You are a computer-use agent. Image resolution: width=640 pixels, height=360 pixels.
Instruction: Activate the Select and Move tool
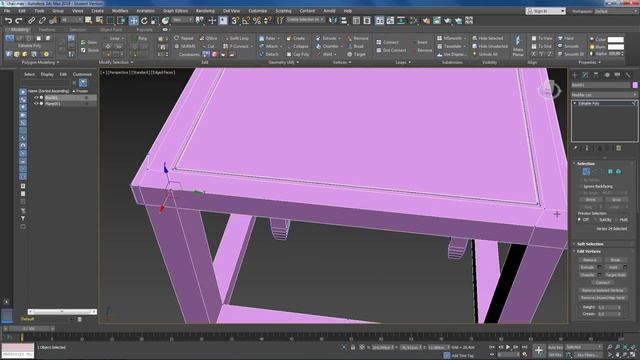click(133, 20)
